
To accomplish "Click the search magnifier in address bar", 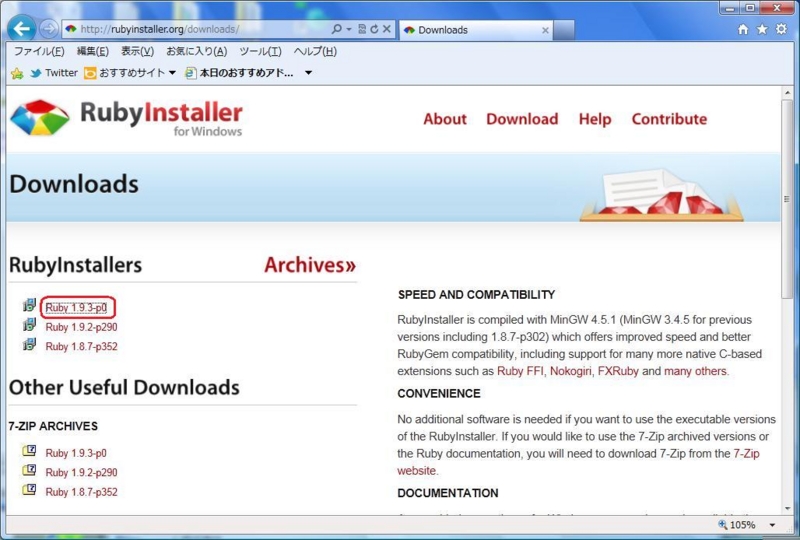I will 336,29.
